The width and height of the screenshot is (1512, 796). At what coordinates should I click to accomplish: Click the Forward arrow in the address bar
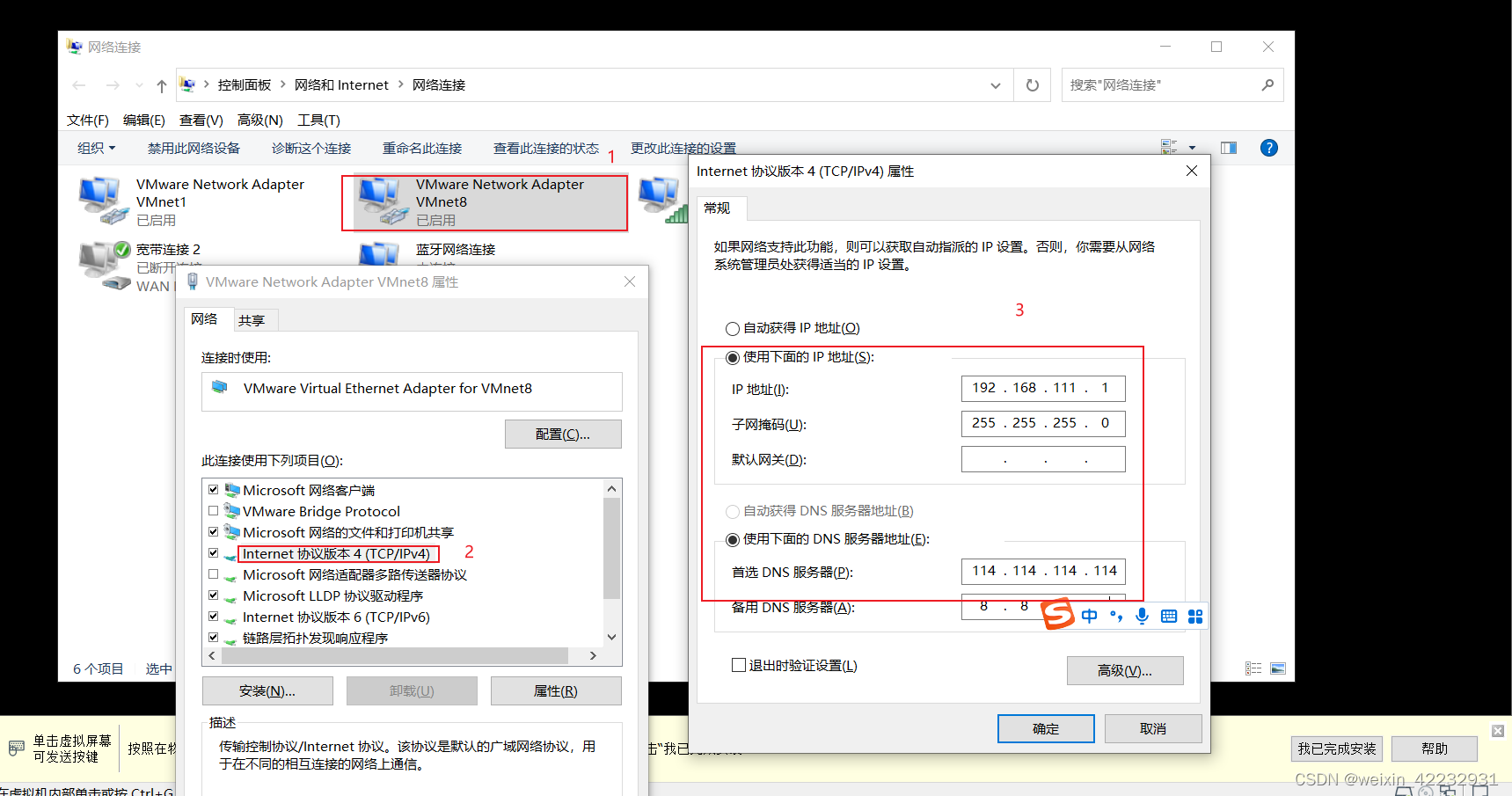coord(113,85)
